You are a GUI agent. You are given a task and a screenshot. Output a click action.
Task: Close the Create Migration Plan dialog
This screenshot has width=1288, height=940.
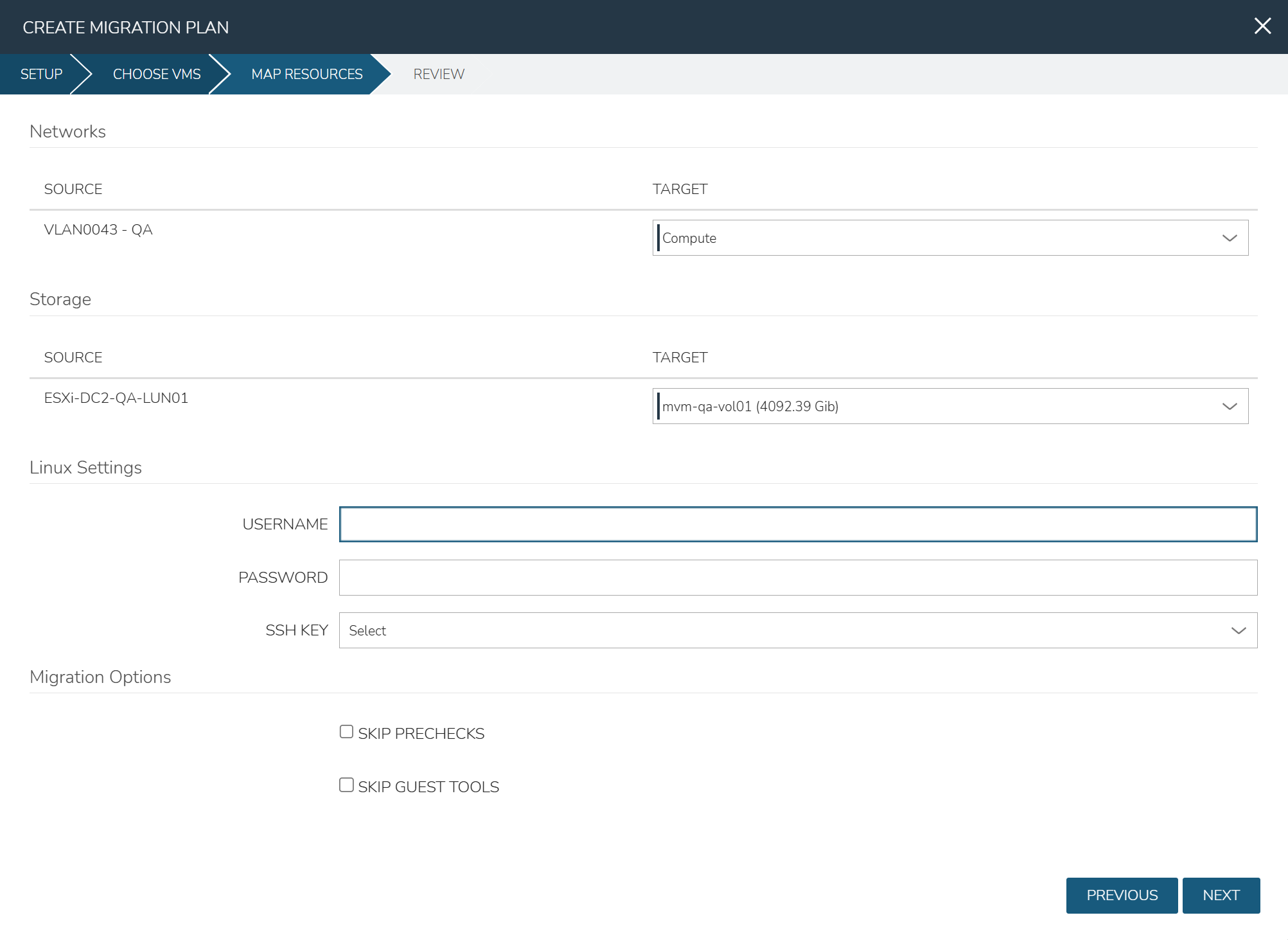[1262, 26]
